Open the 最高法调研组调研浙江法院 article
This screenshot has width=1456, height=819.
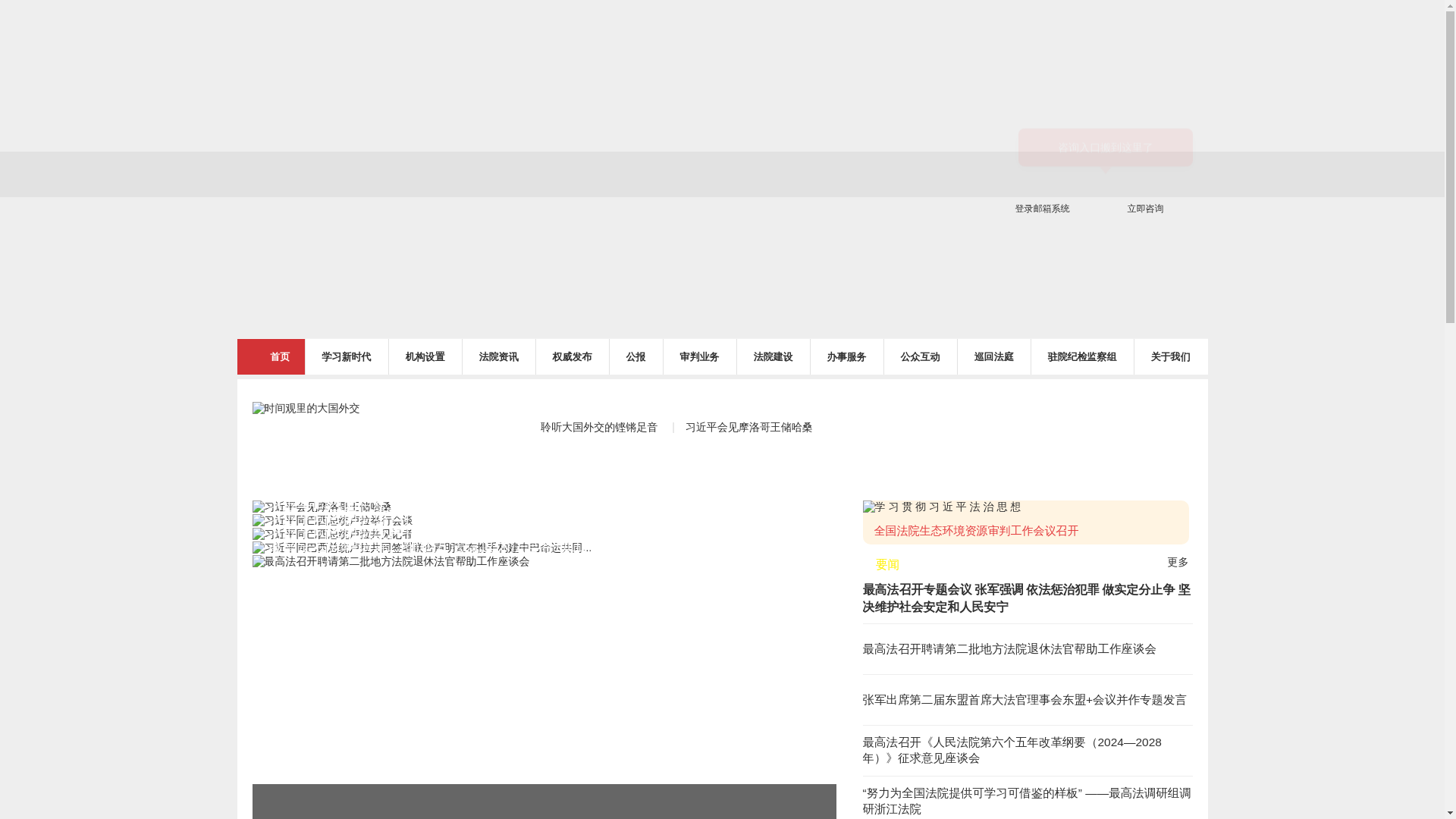(x=1027, y=801)
